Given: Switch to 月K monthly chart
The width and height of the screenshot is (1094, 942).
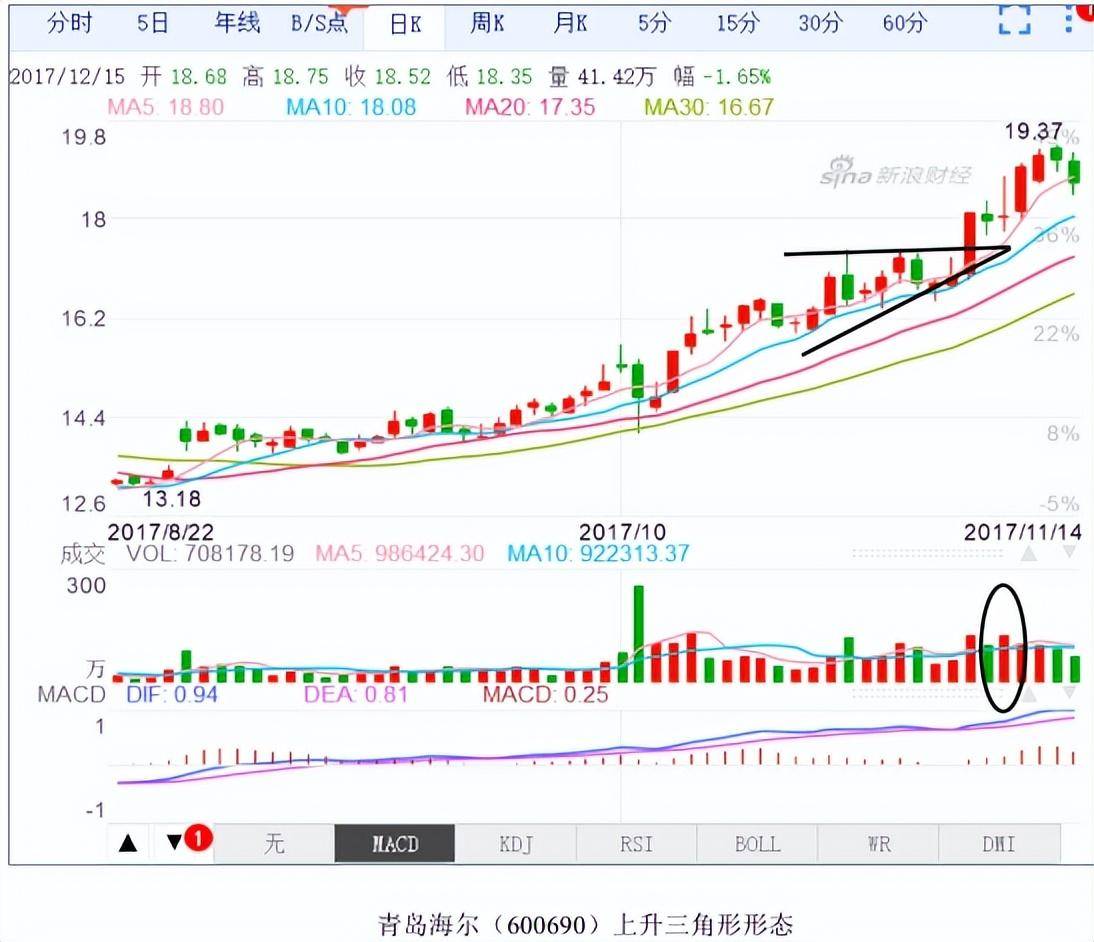Looking at the screenshot, I should tap(569, 24).
